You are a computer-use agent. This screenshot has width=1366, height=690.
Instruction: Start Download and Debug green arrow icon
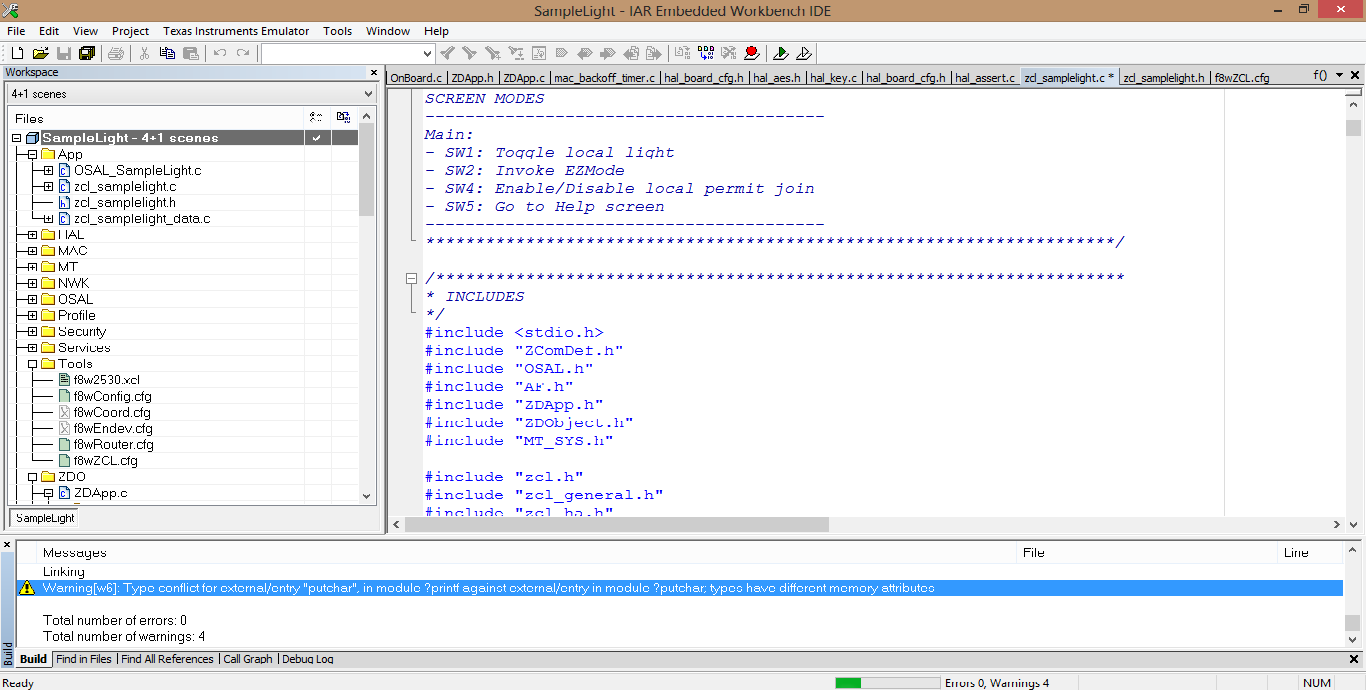coord(781,53)
